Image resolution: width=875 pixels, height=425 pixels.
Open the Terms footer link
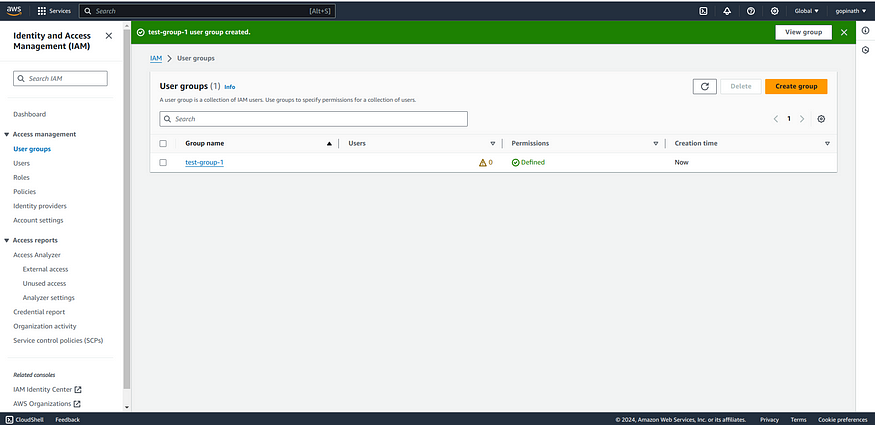tap(798, 419)
